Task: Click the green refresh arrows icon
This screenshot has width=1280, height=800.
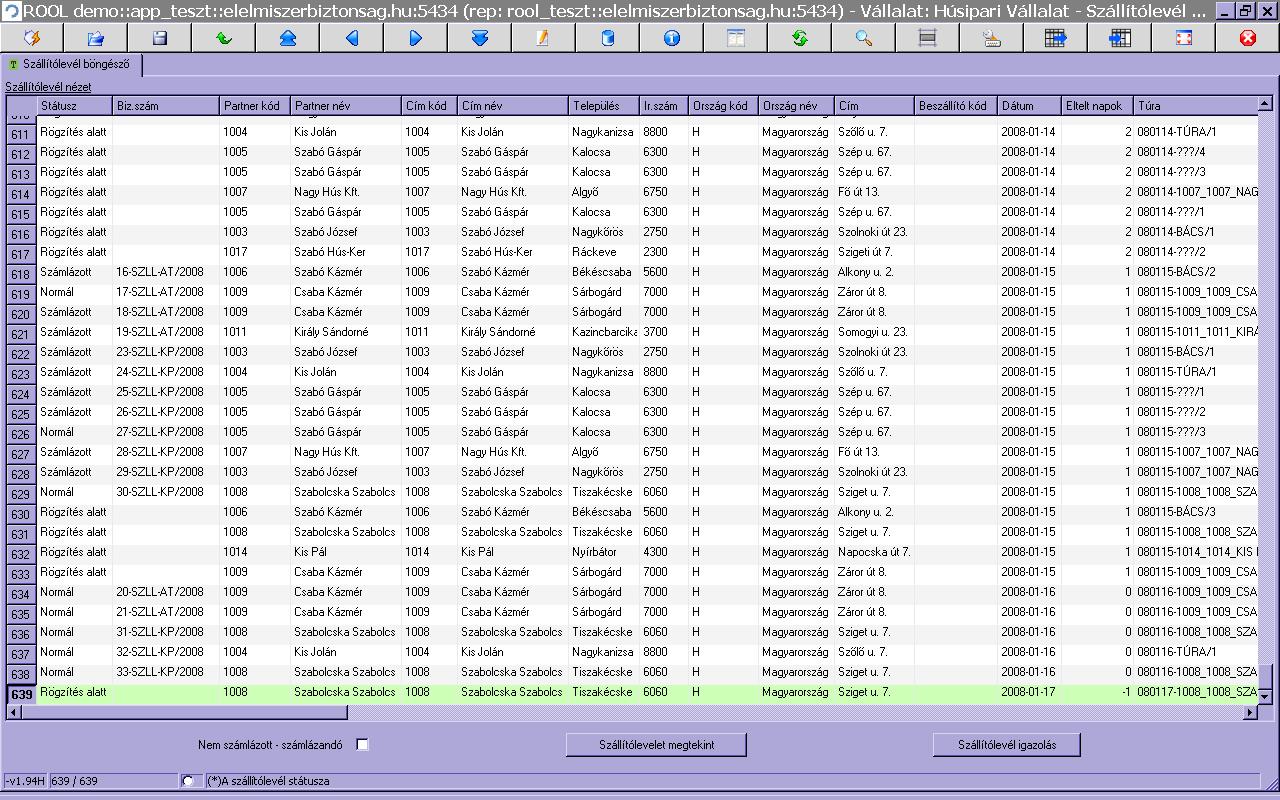Action: (799, 38)
